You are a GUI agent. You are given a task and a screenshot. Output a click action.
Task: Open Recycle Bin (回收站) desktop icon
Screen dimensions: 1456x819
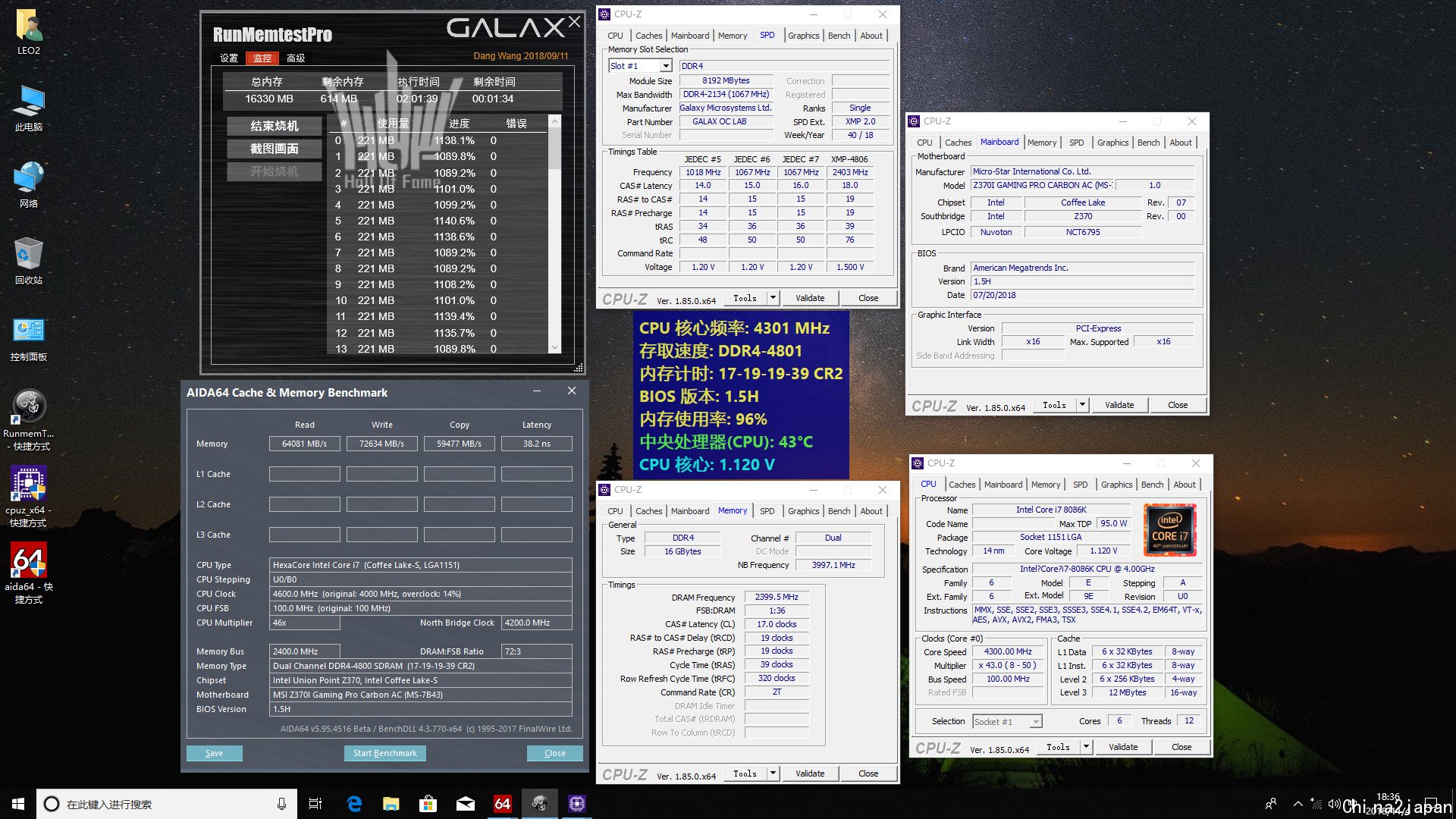point(29,262)
